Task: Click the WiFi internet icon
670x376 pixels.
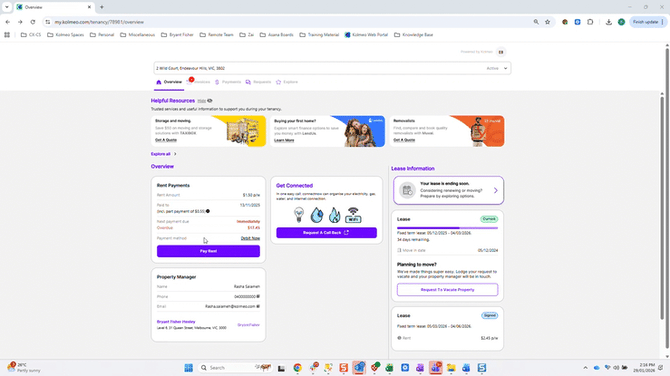Action: 353,215
